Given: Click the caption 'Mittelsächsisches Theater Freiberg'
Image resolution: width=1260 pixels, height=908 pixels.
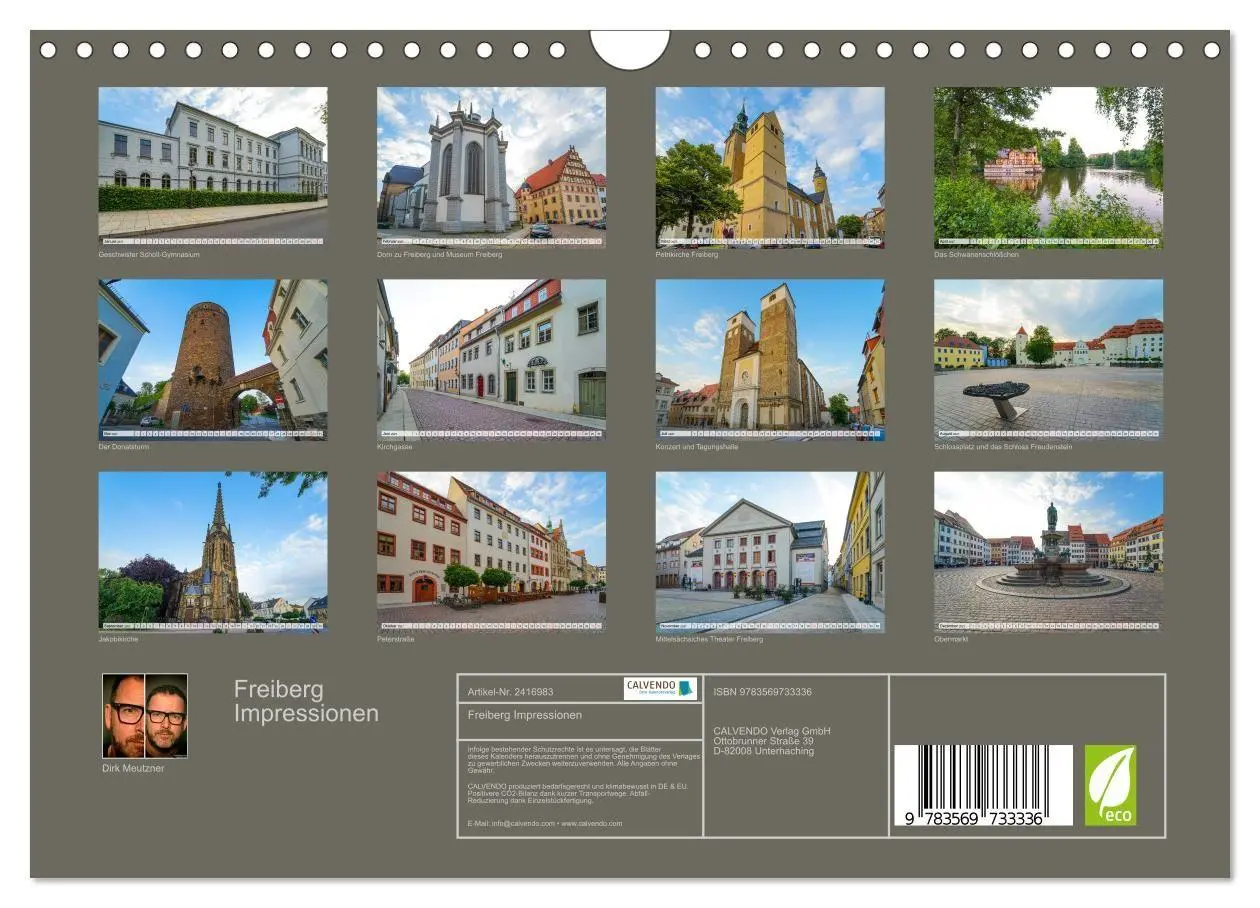Looking at the screenshot, I should (709, 639).
